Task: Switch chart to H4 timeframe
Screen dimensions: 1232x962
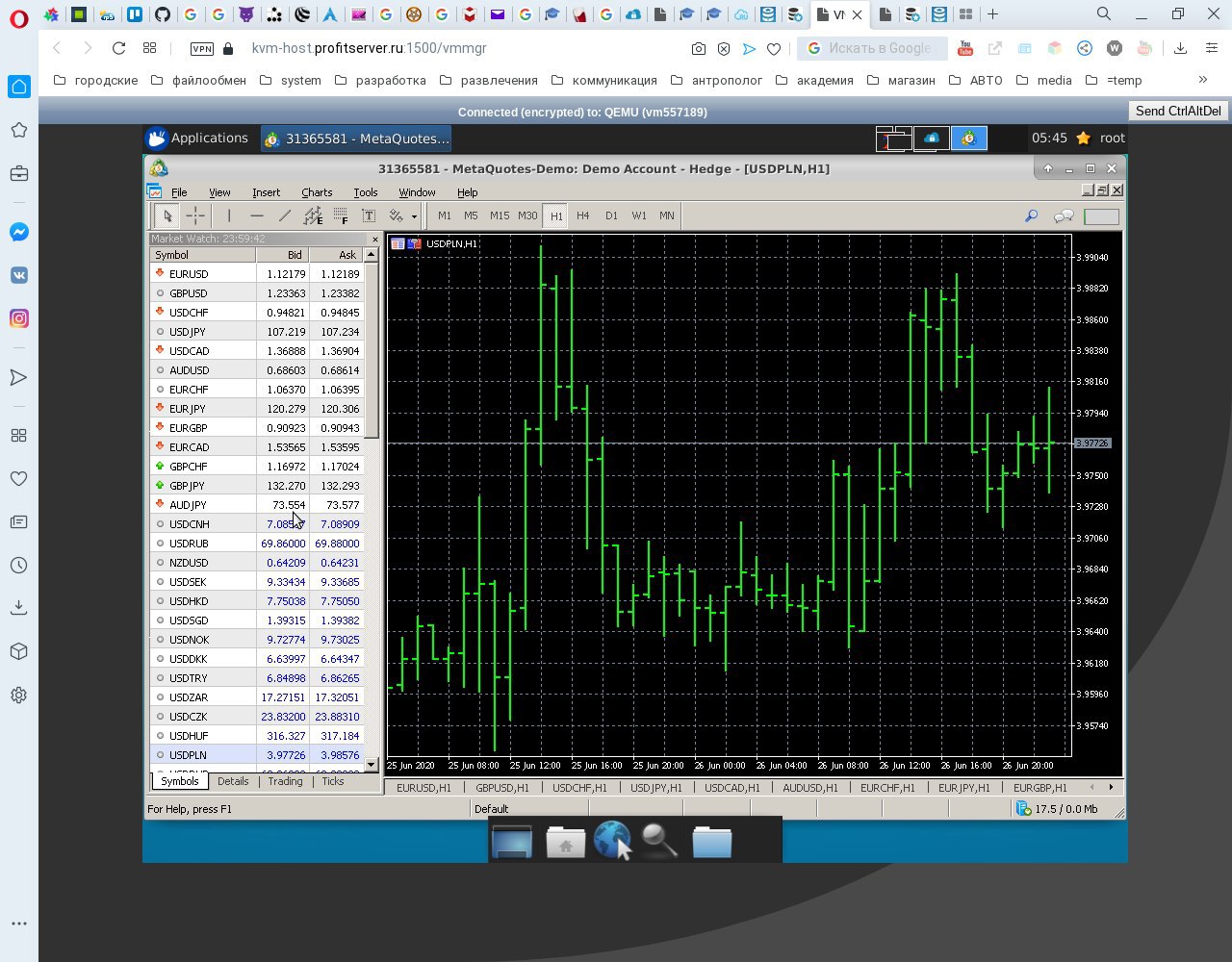Action: click(583, 215)
